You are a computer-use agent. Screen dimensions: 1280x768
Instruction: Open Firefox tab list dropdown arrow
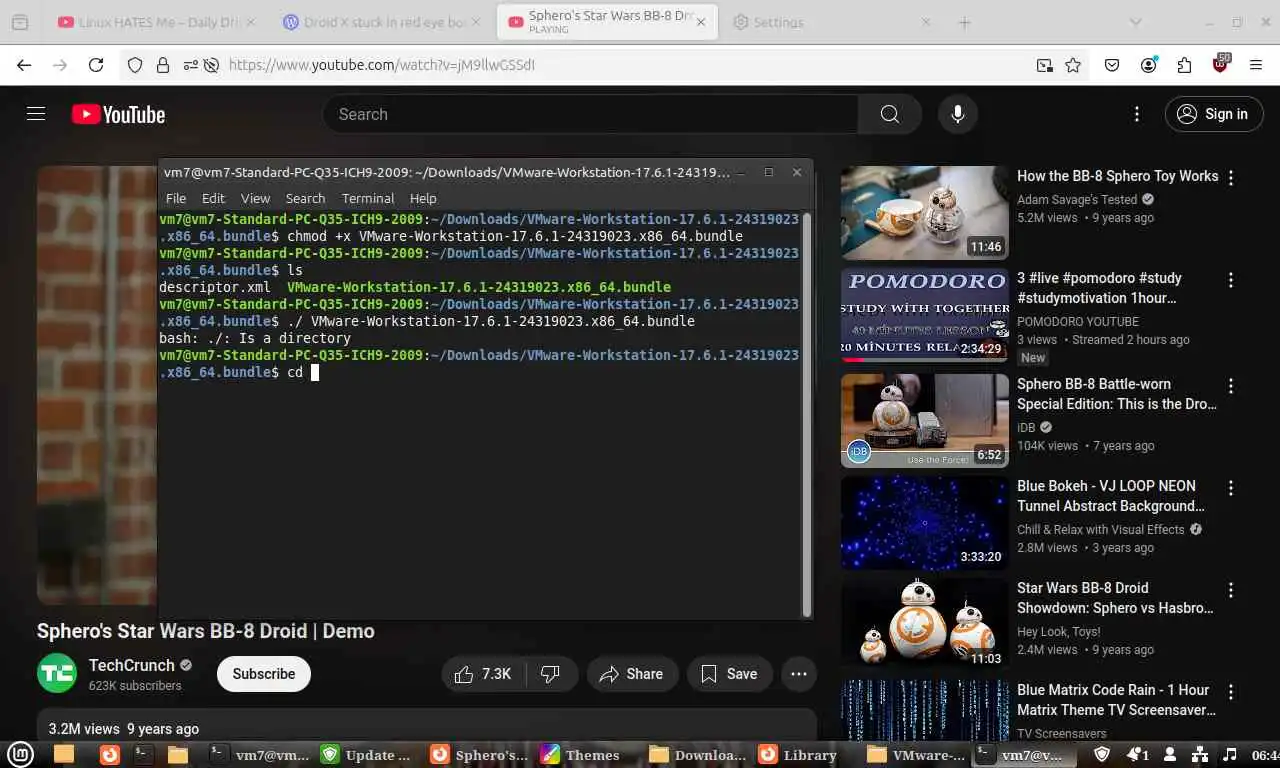[1135, 22]
